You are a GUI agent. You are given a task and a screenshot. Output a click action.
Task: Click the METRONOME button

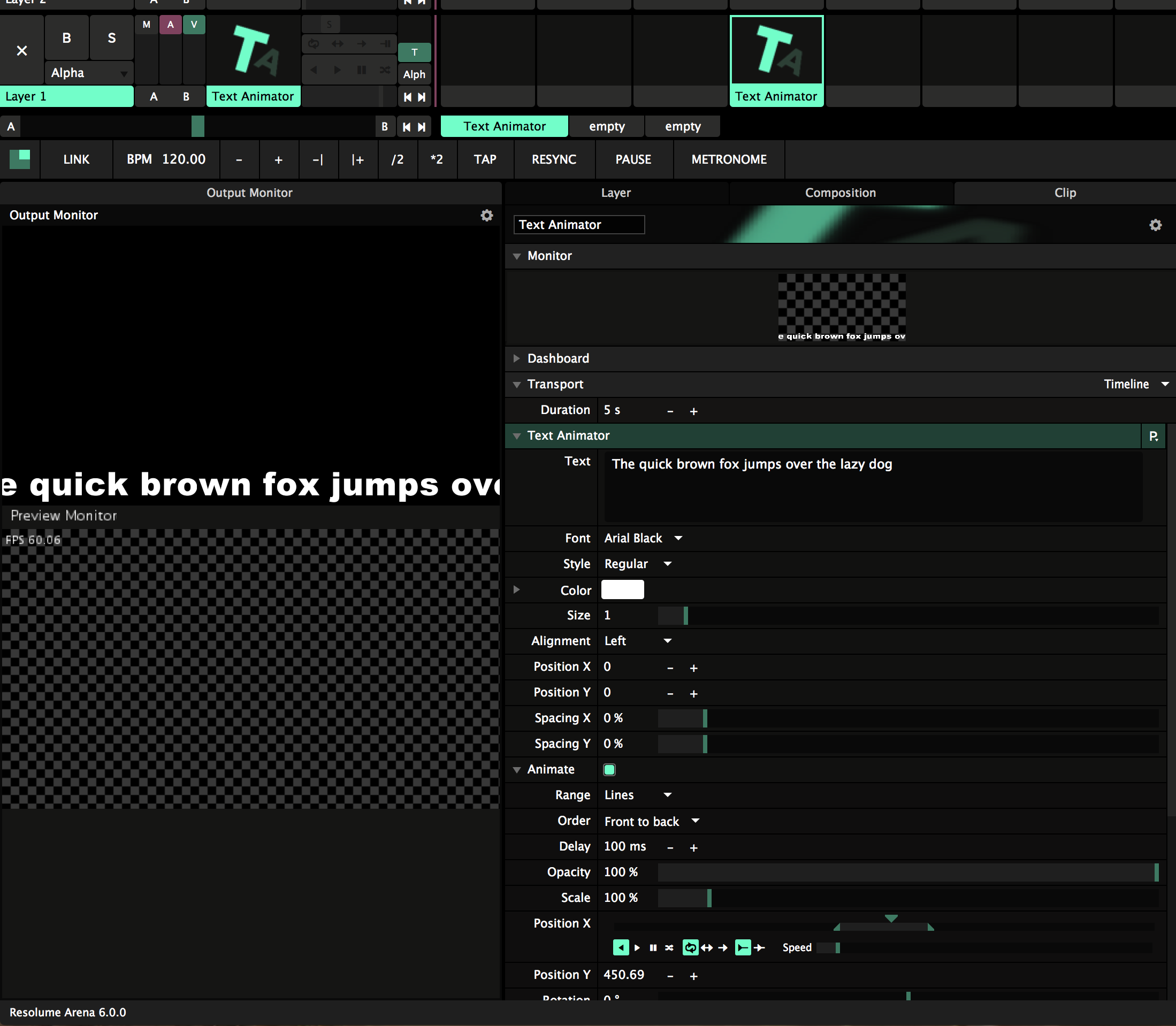728,159
